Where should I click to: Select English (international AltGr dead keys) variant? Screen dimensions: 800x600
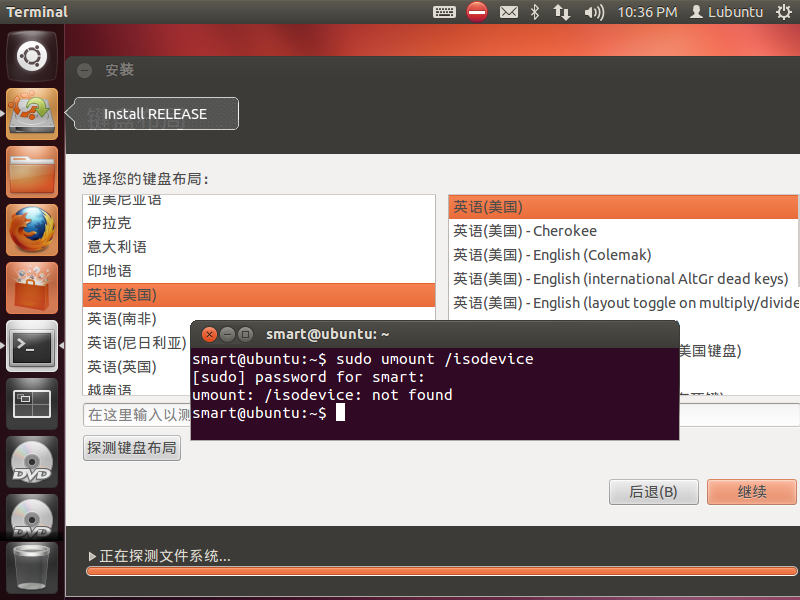coord(623,279)
